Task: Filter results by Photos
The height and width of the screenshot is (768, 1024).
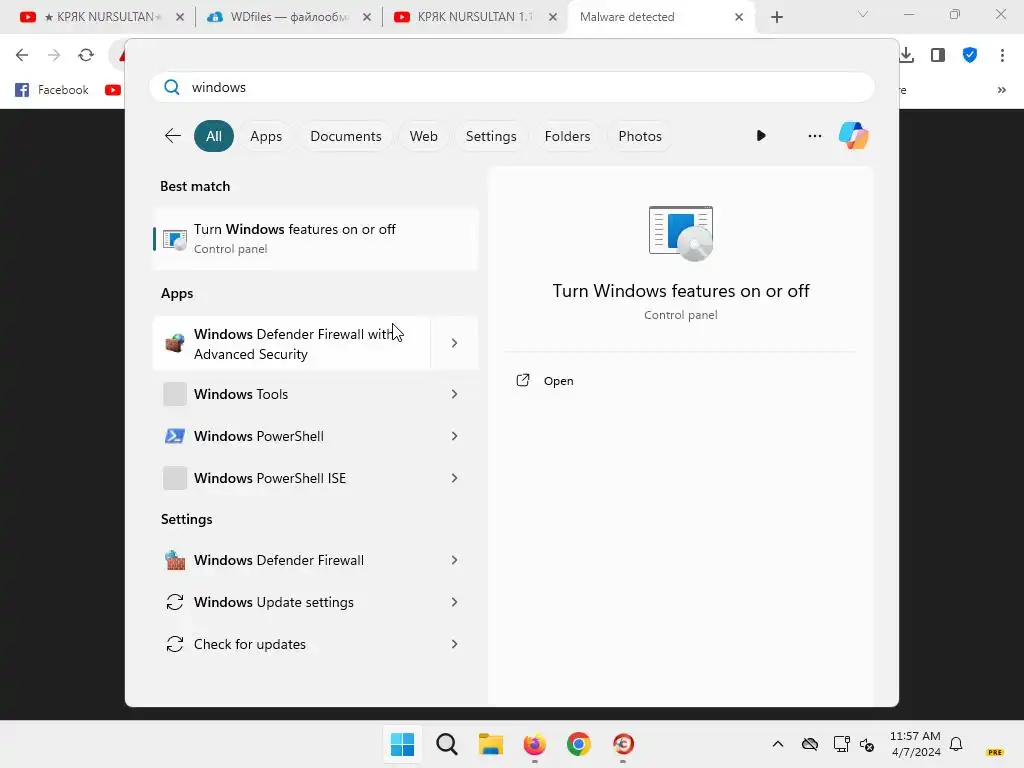Action: click(640, 136)
